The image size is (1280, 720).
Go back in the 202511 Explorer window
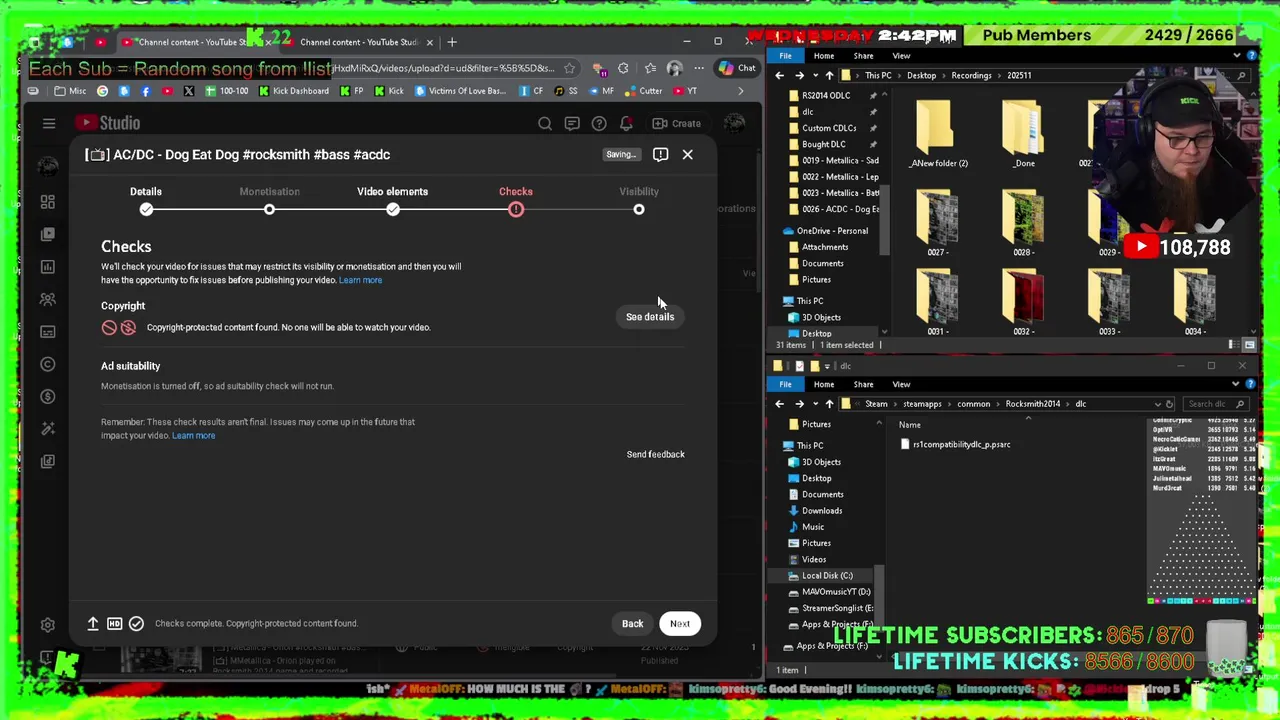click(x=780, y=75)
